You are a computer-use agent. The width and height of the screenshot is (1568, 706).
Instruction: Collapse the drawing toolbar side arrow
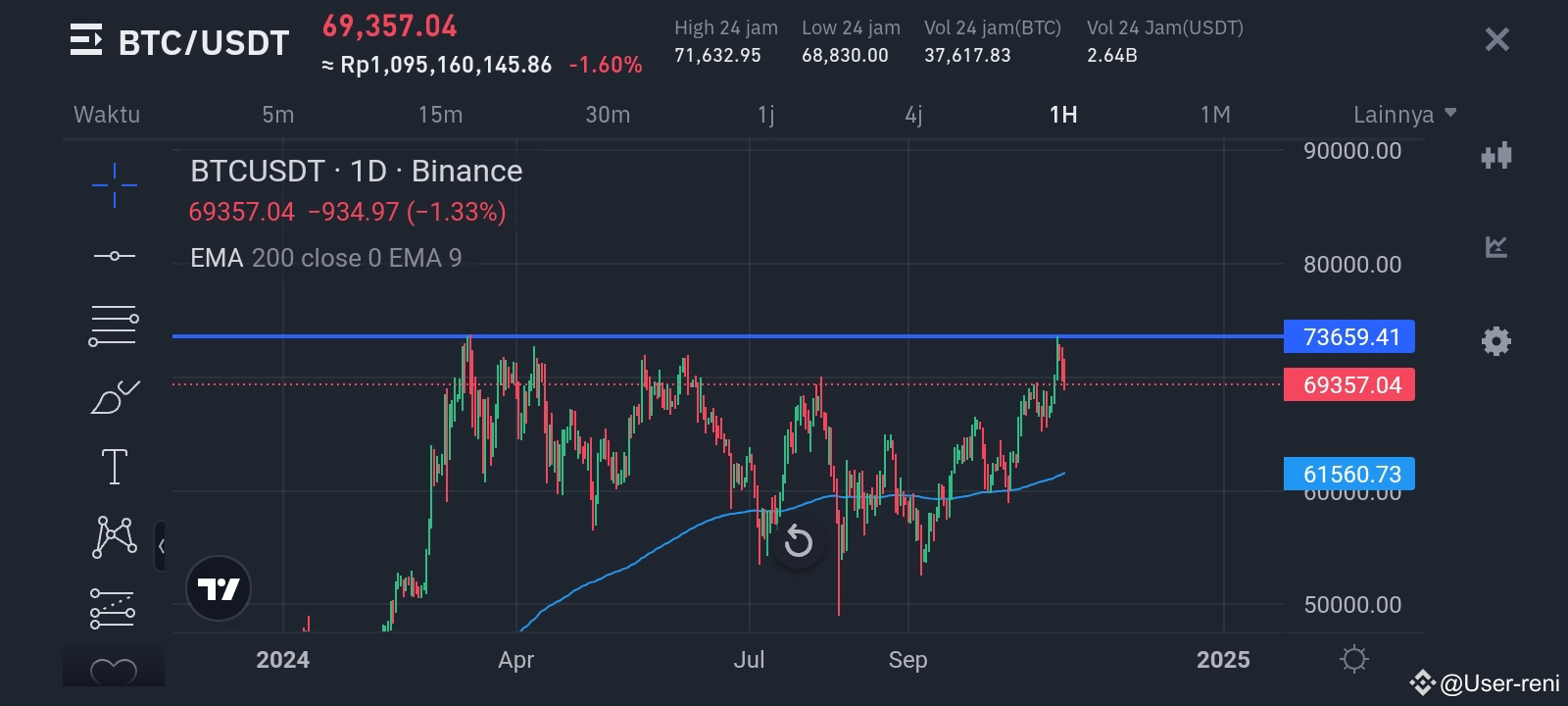(x=161, y=546)
